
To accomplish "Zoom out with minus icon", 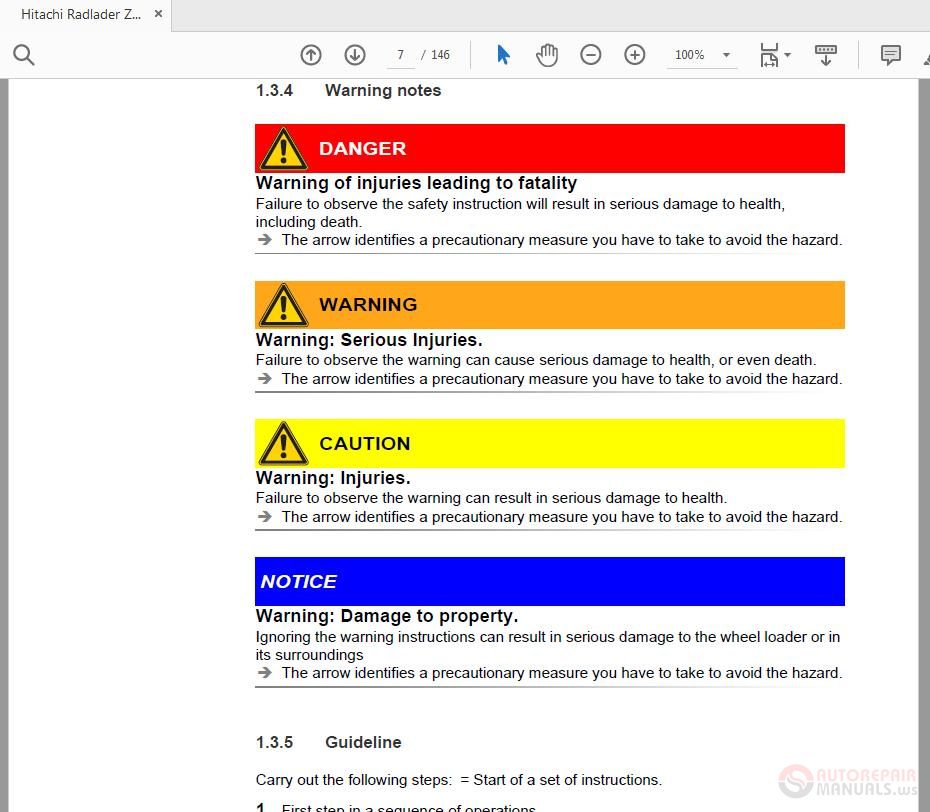I will point(591,55).
